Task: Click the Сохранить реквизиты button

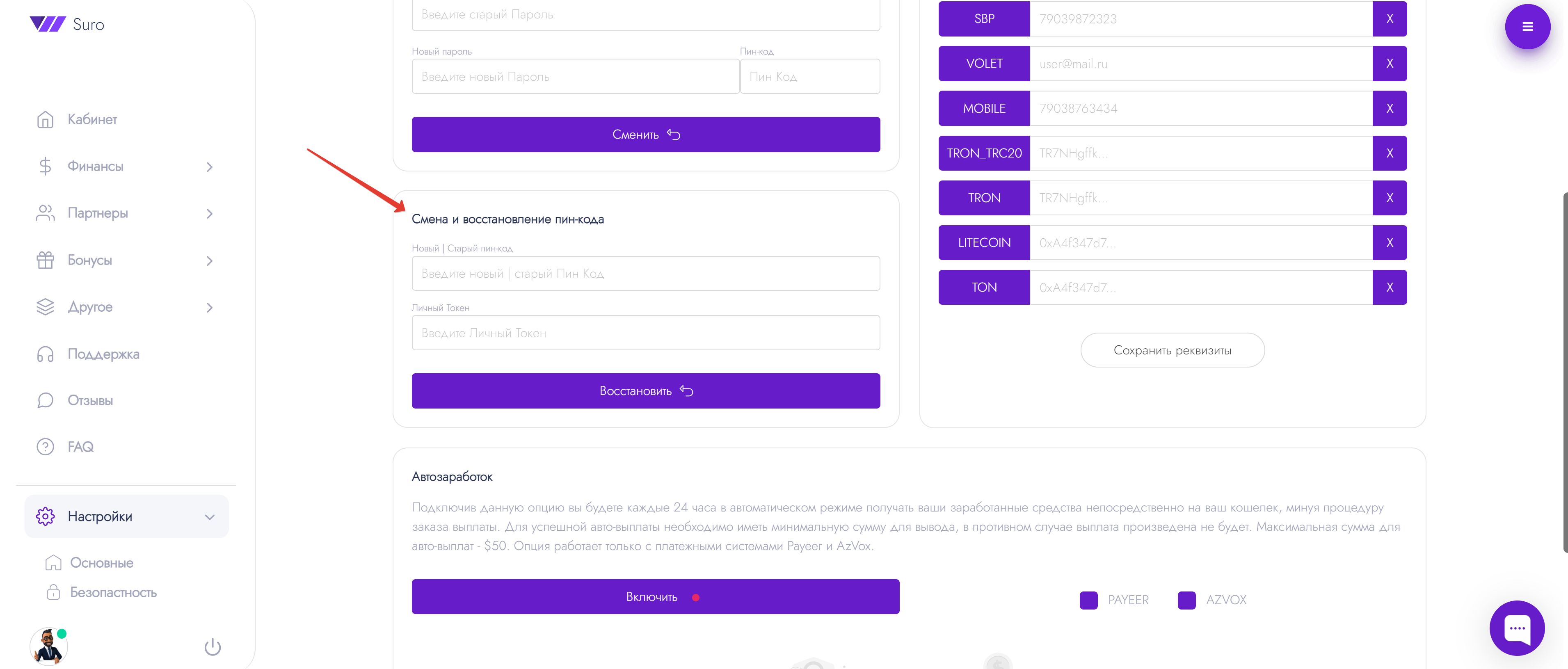Action: click(1173, 350)
